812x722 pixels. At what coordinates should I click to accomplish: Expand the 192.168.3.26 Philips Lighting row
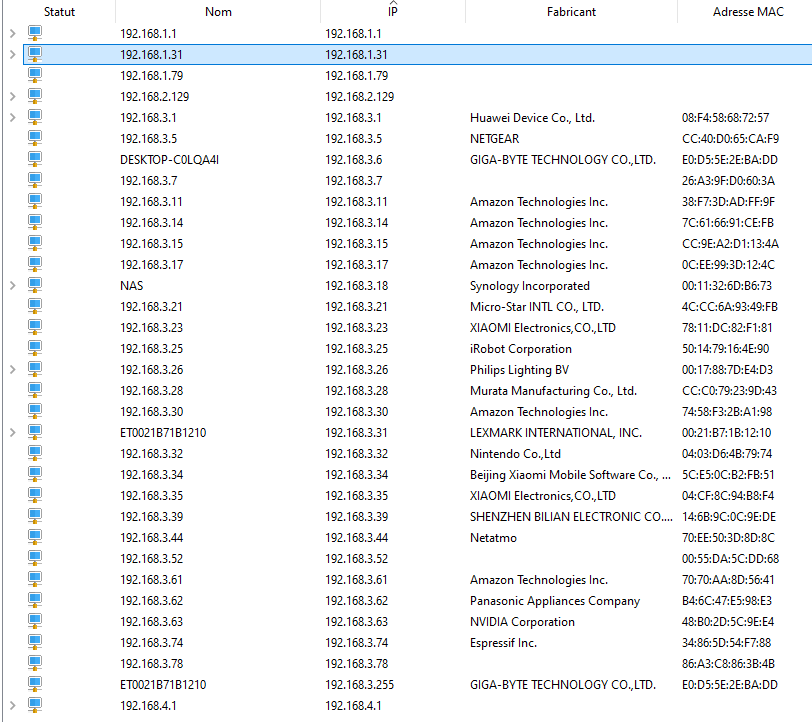[12, 369]
